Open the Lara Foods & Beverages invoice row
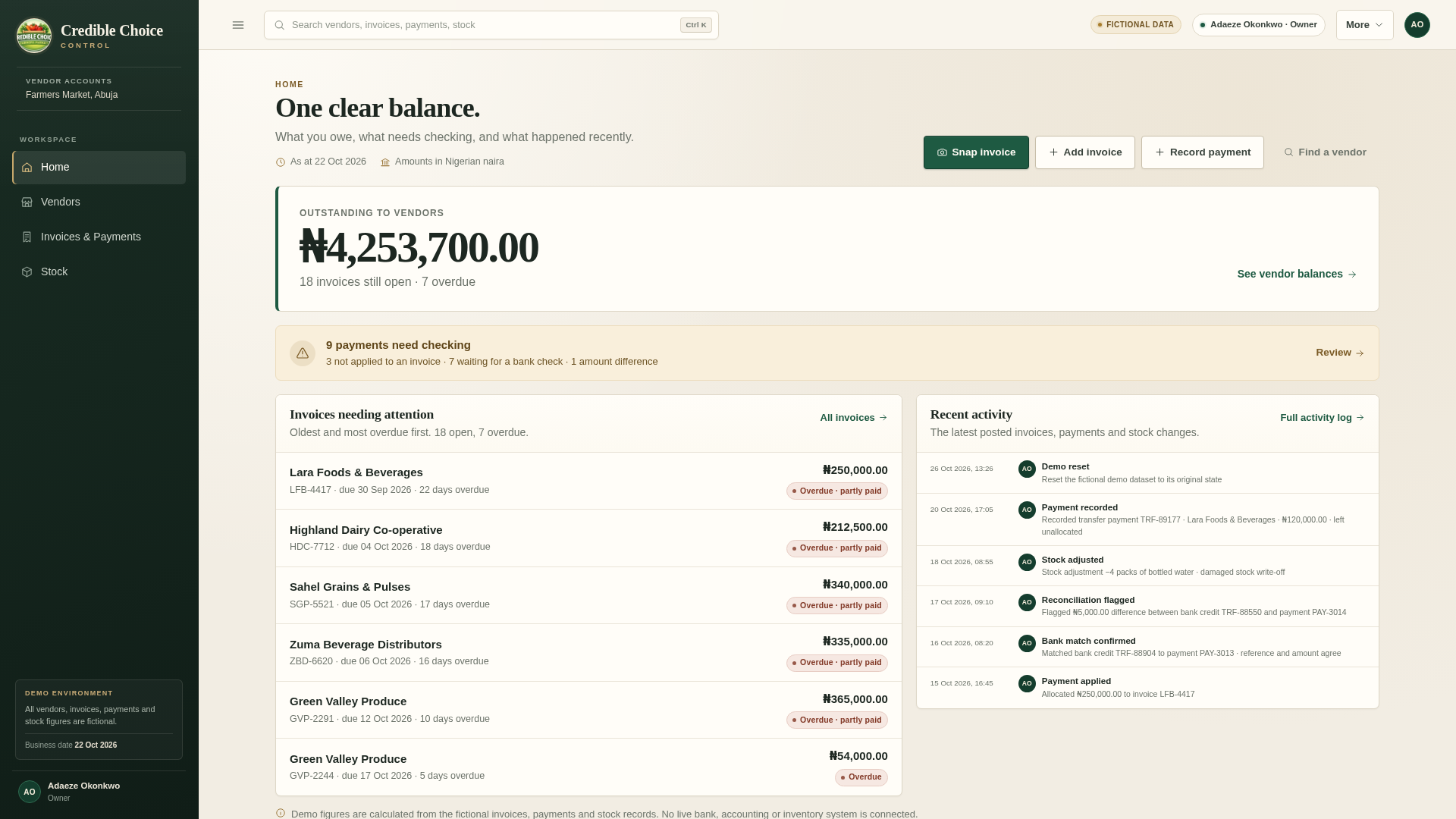This screenshot has width=1456, height=819. tap(588, 481)
